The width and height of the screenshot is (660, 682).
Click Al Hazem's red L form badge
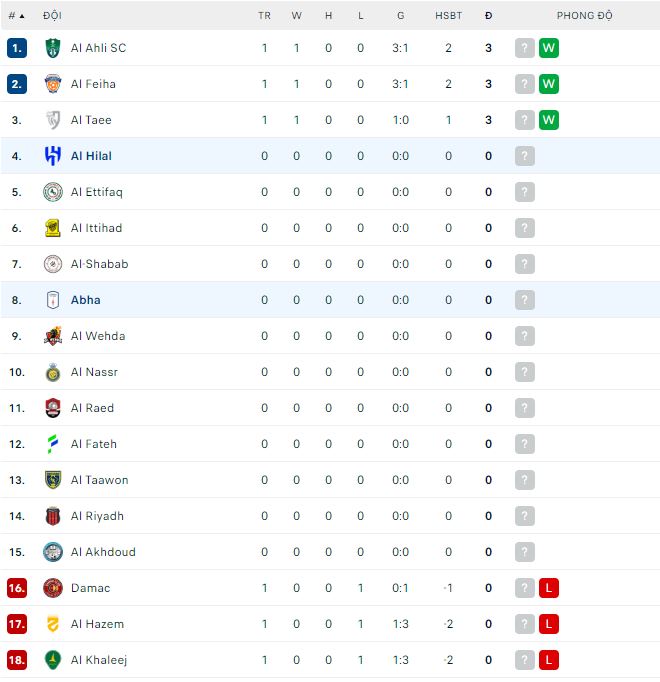coord(548,624)
